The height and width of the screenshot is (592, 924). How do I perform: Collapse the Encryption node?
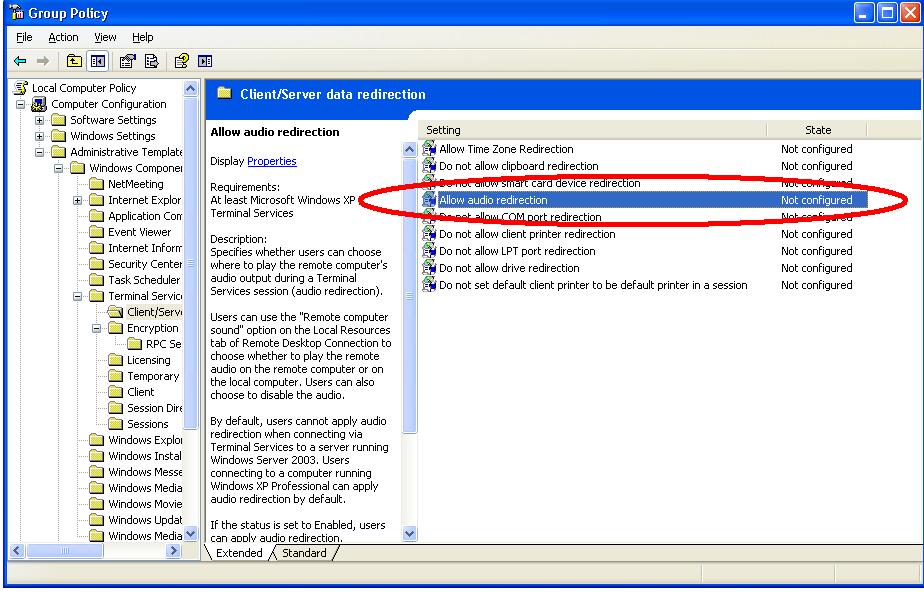[x=96, y=328]
